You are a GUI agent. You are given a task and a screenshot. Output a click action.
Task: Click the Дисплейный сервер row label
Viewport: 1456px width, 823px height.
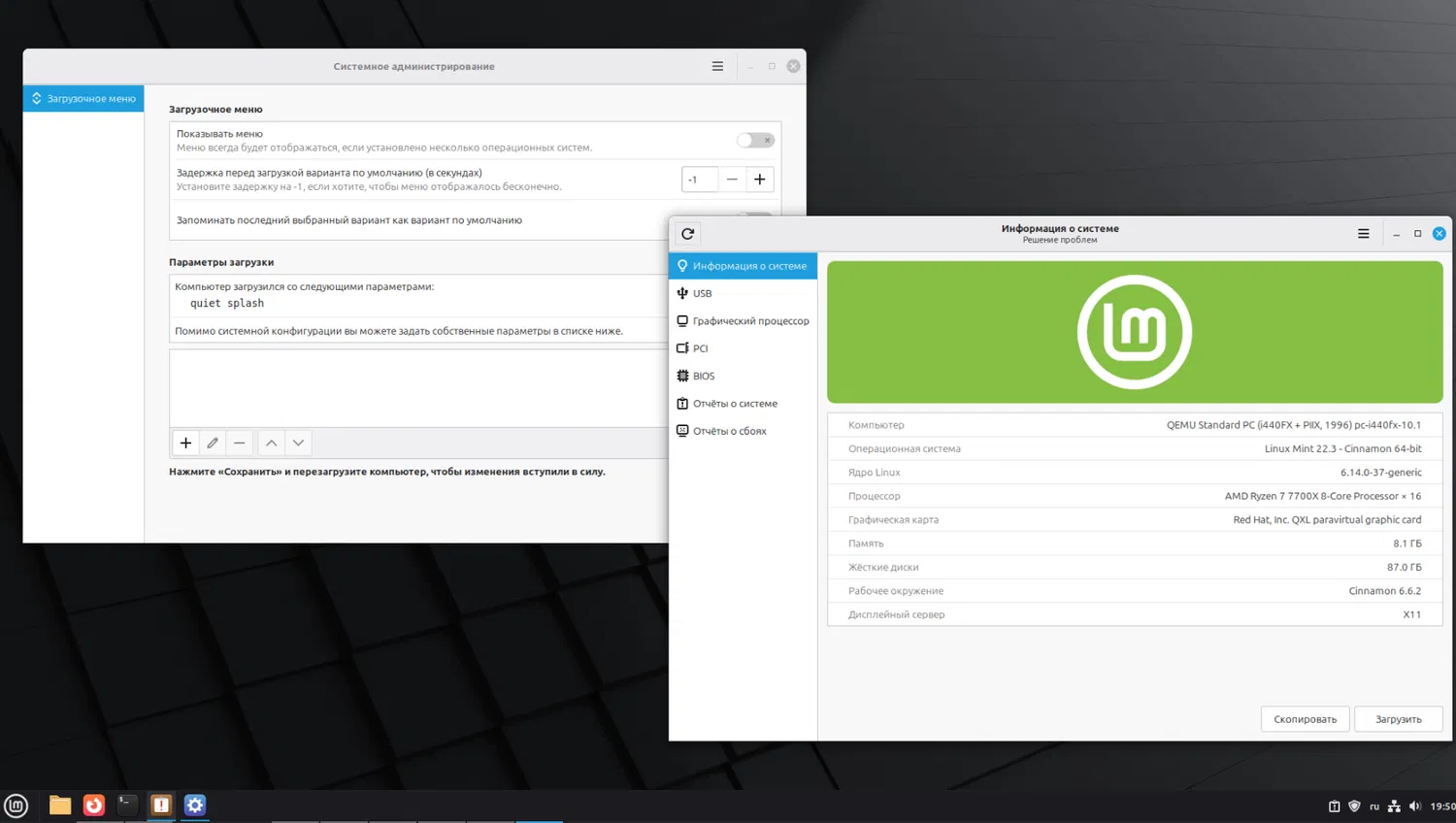click(897, 614)
